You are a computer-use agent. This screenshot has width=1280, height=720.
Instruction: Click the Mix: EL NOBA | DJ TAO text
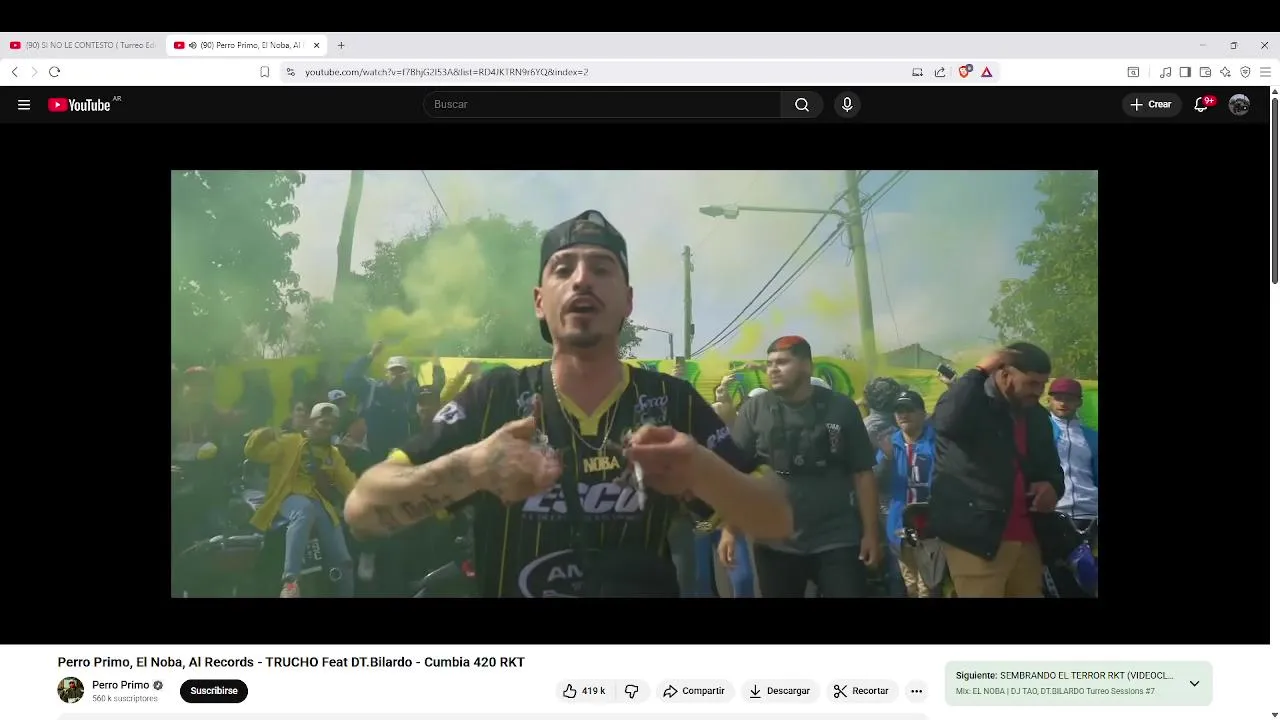[1055, 692]
